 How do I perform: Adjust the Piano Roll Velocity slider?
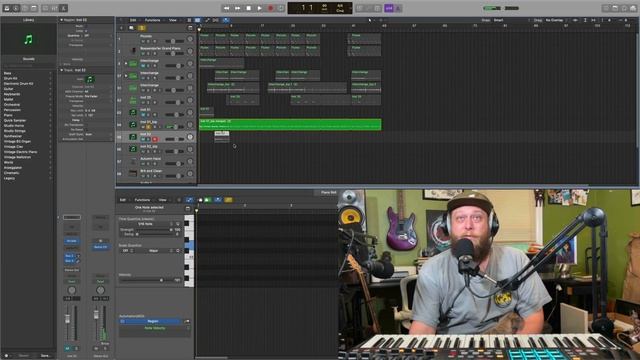click(147, 280)
